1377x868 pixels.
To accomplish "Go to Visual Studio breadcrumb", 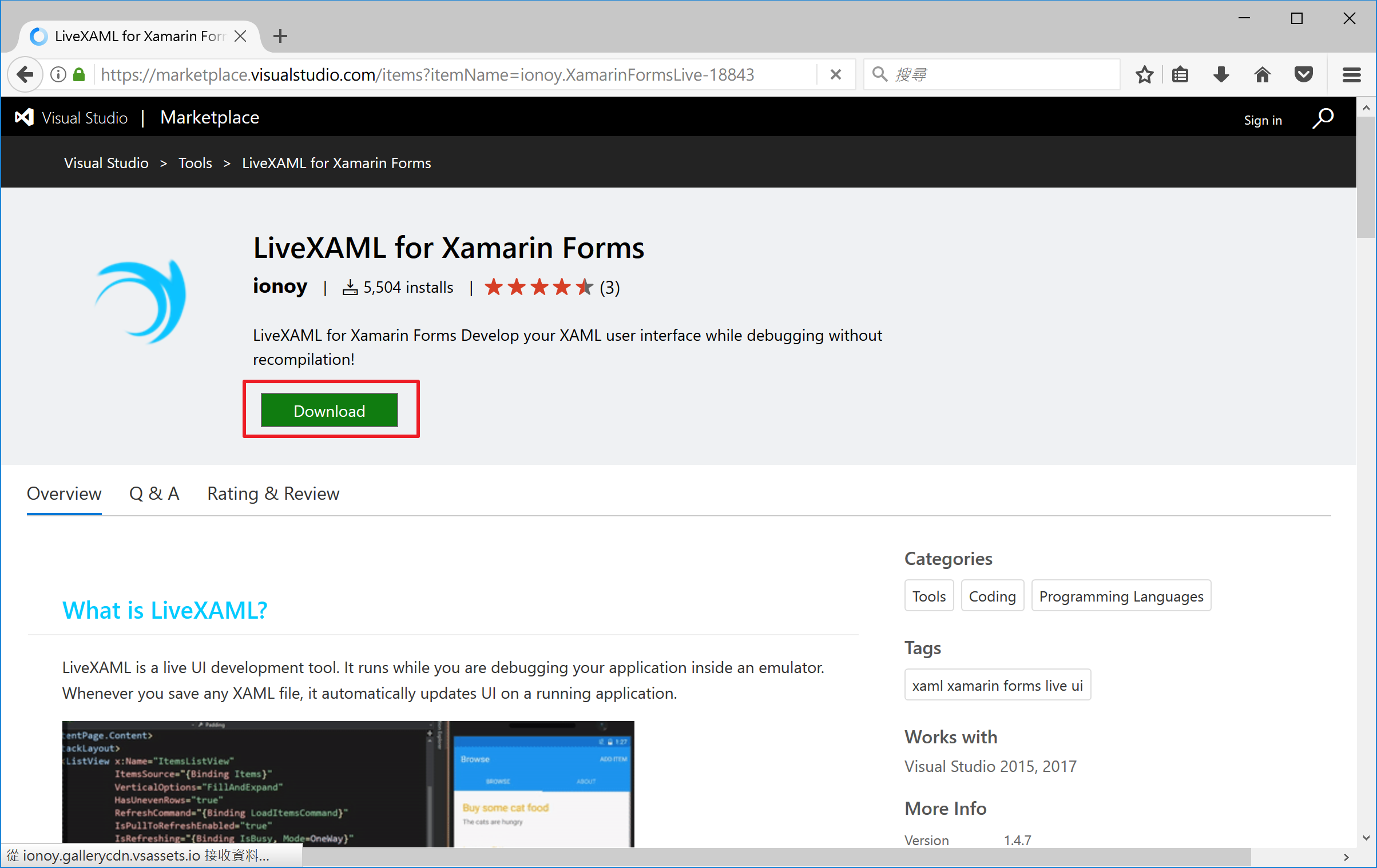I will click(106, 163).
